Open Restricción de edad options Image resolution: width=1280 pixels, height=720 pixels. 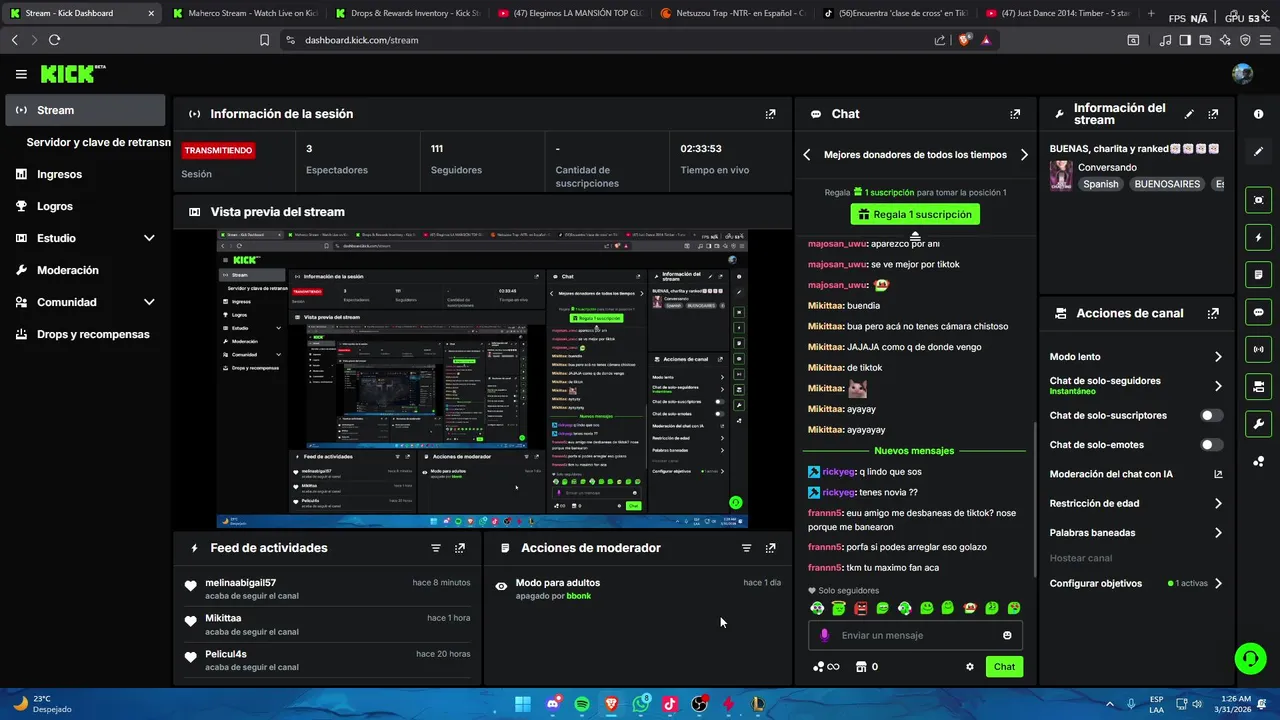tap(1136, 504)
